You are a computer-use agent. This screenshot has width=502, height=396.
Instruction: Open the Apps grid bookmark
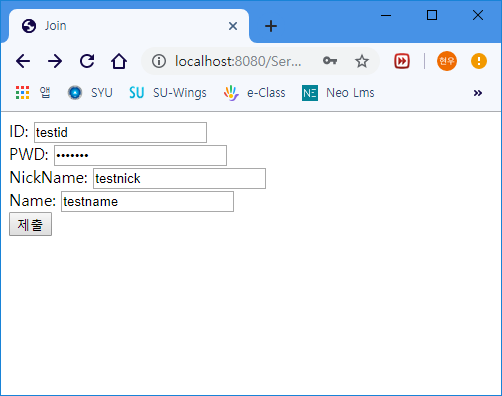pyautogui.click(x=33, y=93)
